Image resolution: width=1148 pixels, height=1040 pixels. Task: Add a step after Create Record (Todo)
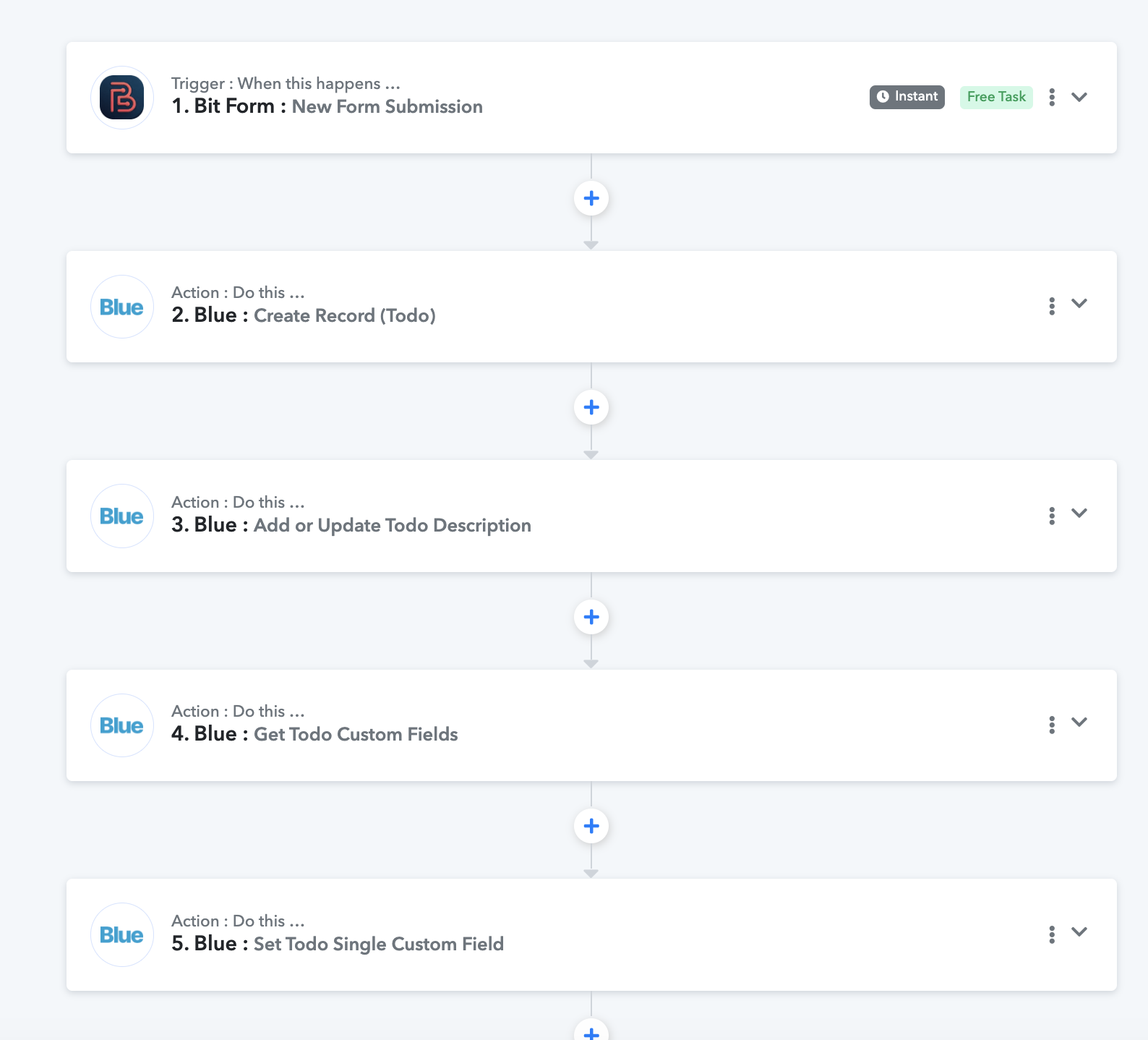tap(591, 407)
